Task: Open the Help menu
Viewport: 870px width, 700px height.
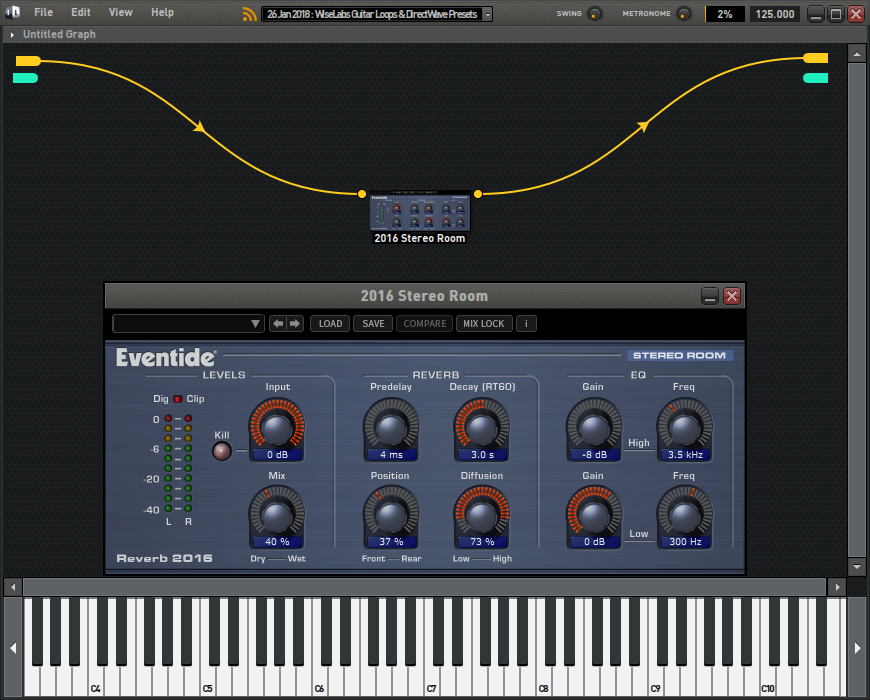Action: 162,12
